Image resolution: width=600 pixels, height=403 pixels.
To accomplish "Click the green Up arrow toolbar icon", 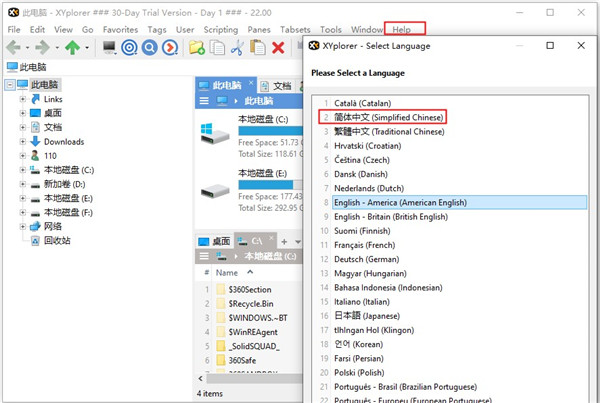I will point(72,47).
